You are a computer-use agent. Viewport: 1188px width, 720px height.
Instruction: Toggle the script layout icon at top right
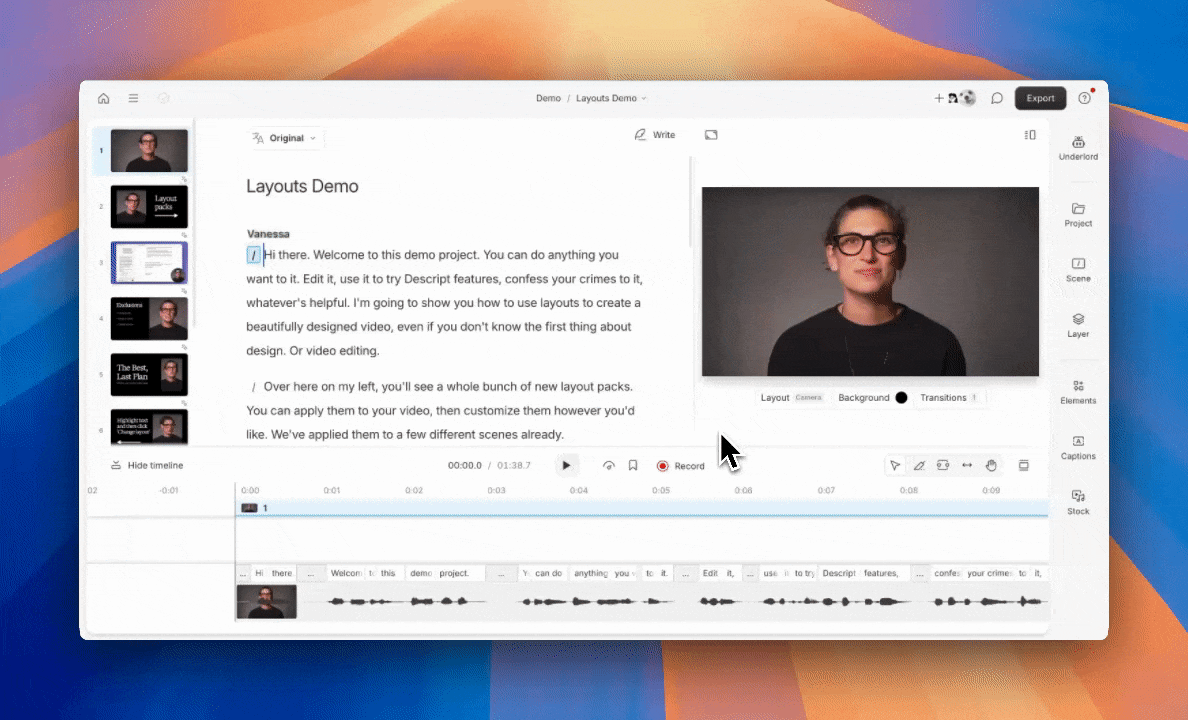pyautogui.click(x=1030, y=135)
